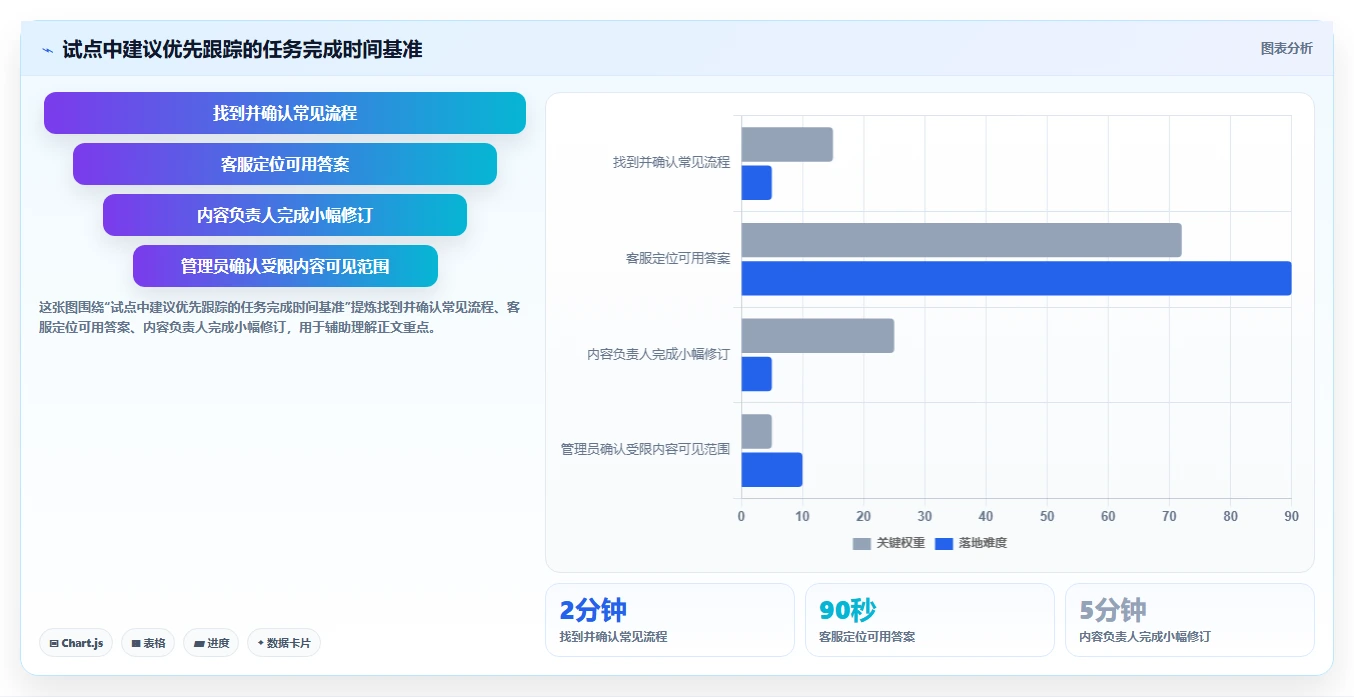Select the 找到并确认常见流程 funnel bar

285,113
